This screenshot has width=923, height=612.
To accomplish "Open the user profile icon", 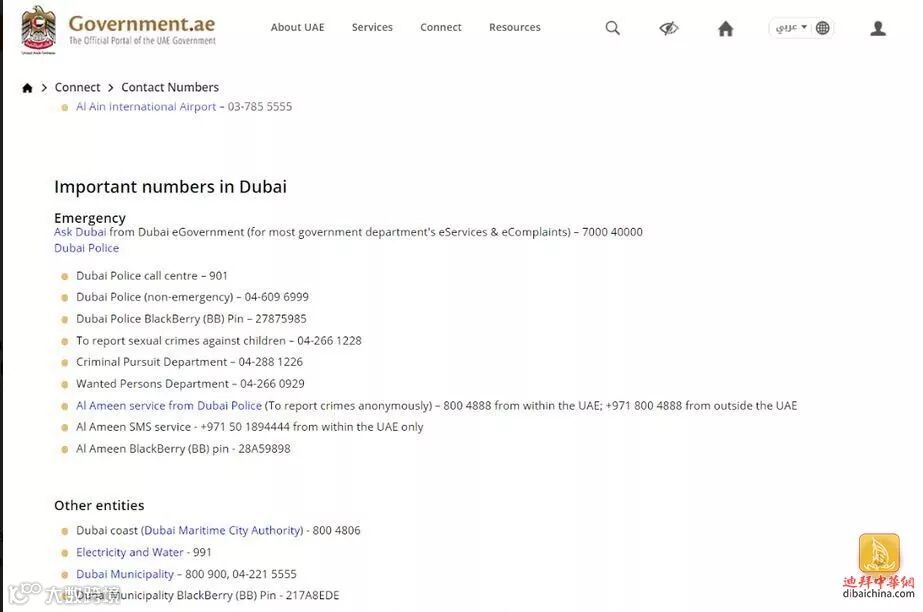I will pos(878,28).
